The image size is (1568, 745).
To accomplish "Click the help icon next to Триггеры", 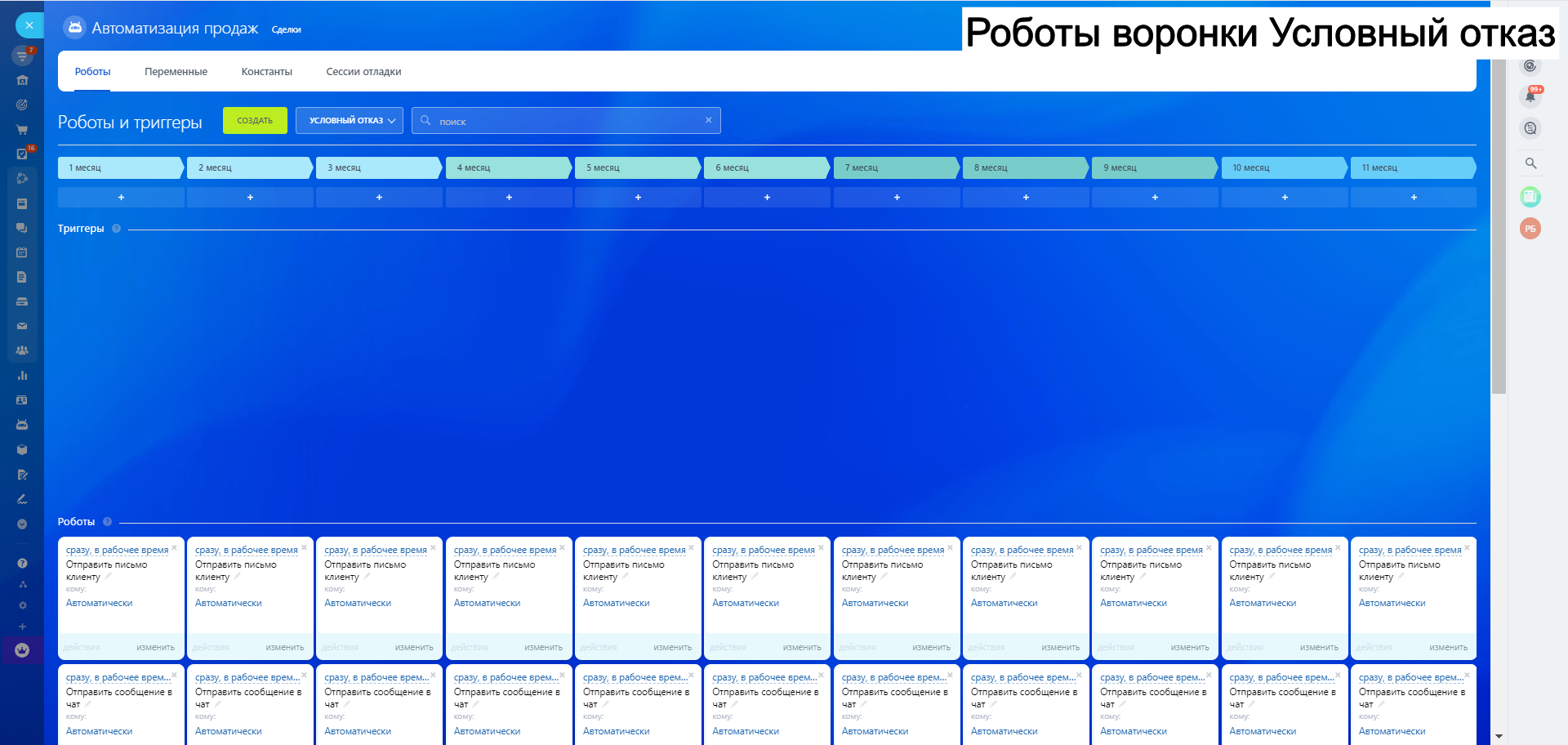I will click(x=116, y=229).
